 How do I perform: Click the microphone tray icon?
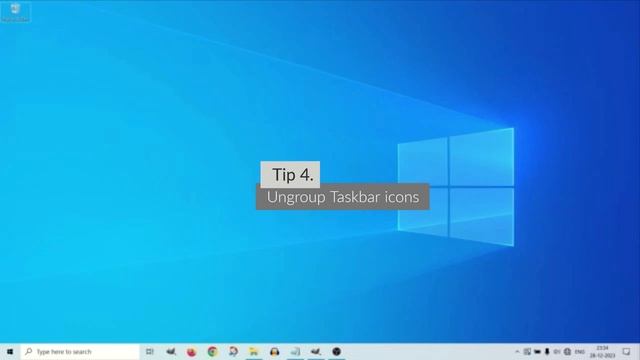pyautogui.click(x=547, y=351)
